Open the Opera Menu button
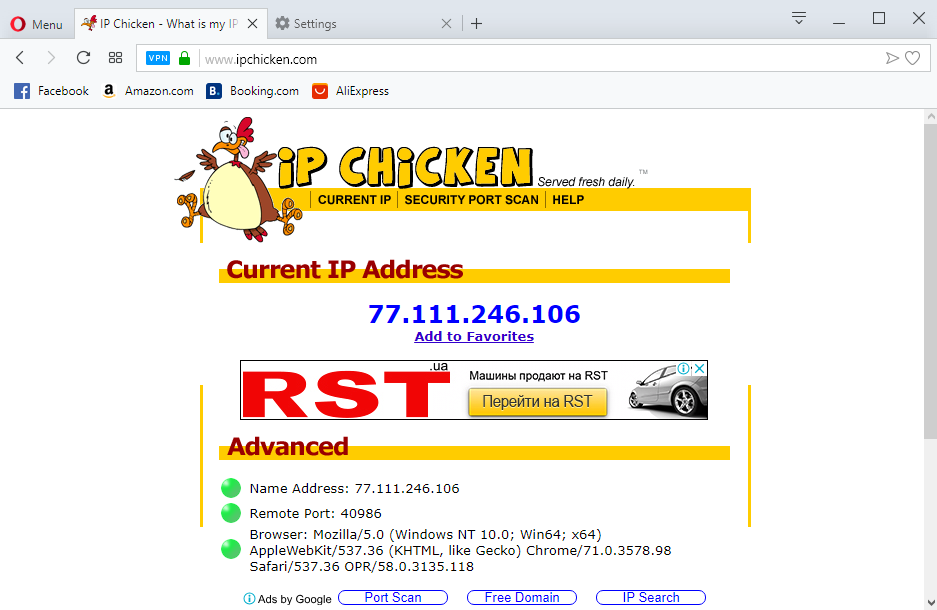The height and width of the screenshot is (610, 937). (36, 24)
